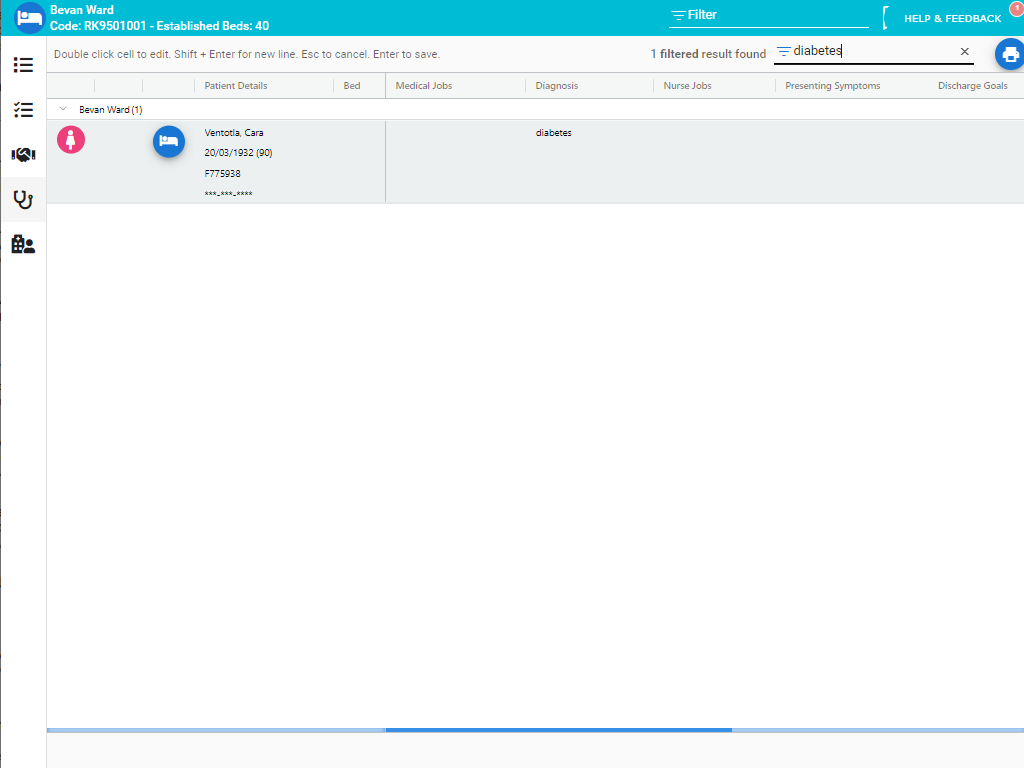The image size is (1024, 768).
Task: Open Help & Feedback
Action: pyautogui.click(x=952, y=18)
